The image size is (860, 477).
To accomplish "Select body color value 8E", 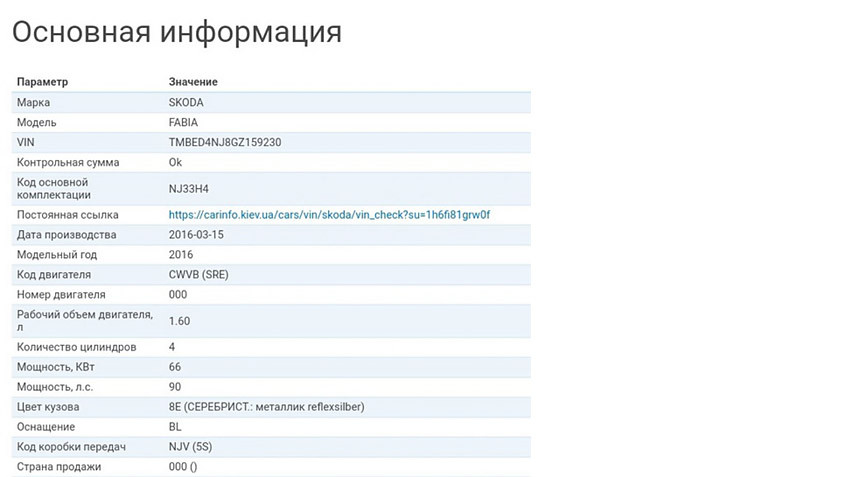I will point(267,407).
